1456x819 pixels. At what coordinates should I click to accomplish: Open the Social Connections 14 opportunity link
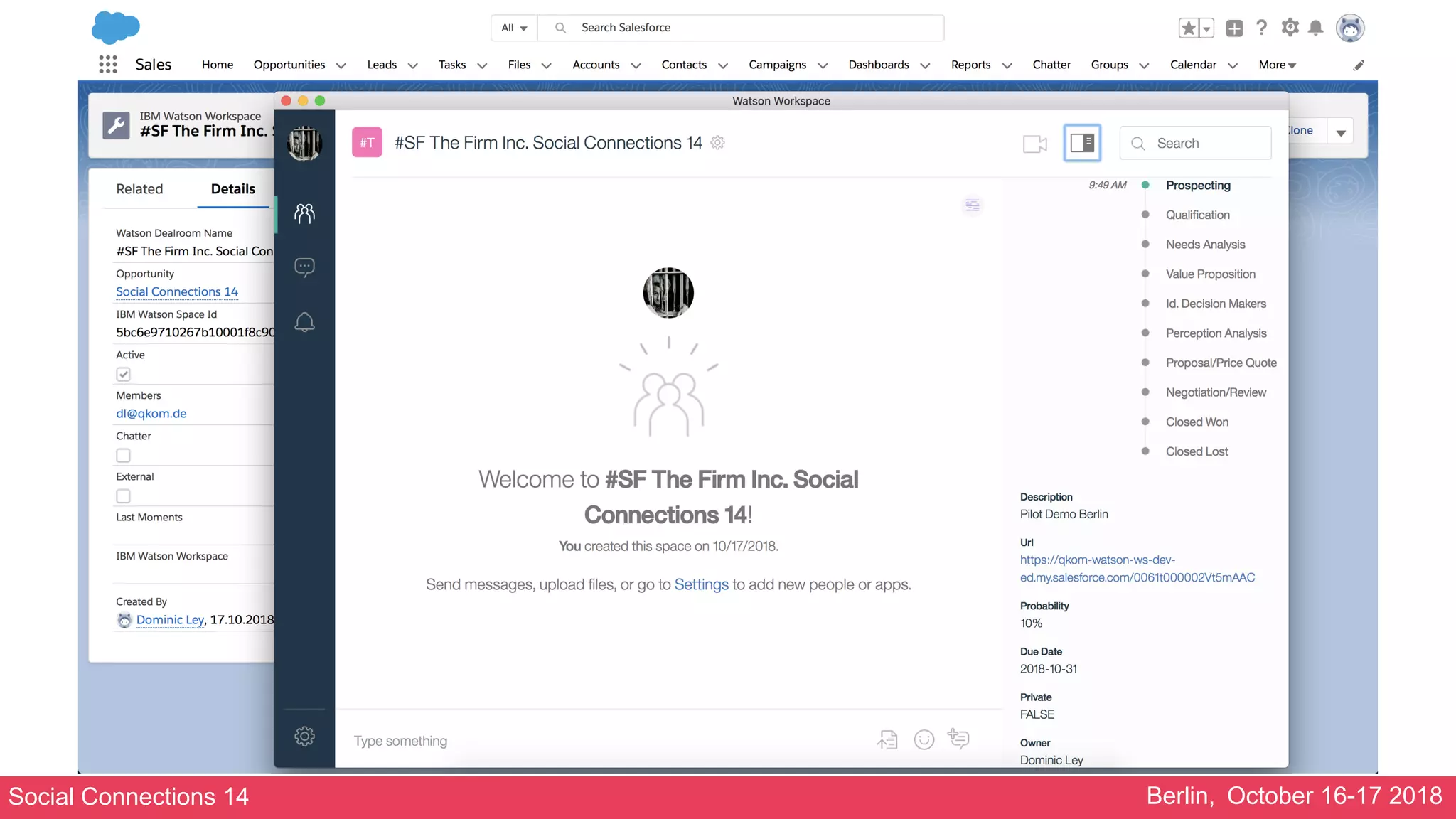click(x=177, y=291)
